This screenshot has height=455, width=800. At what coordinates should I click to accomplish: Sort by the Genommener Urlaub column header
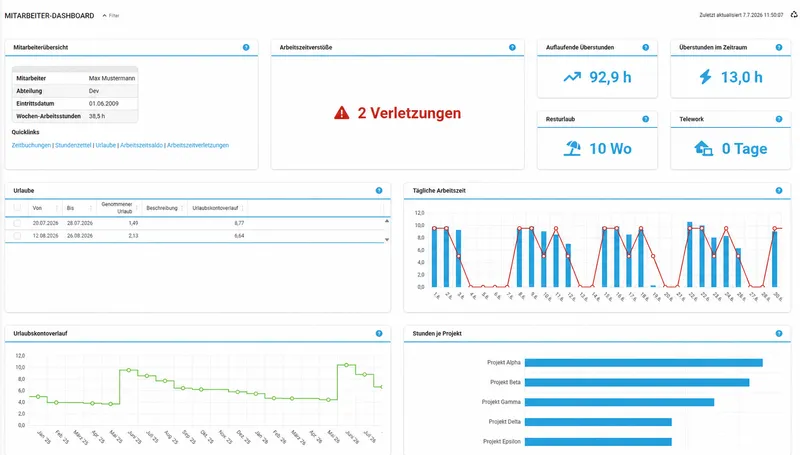(117, 208)
